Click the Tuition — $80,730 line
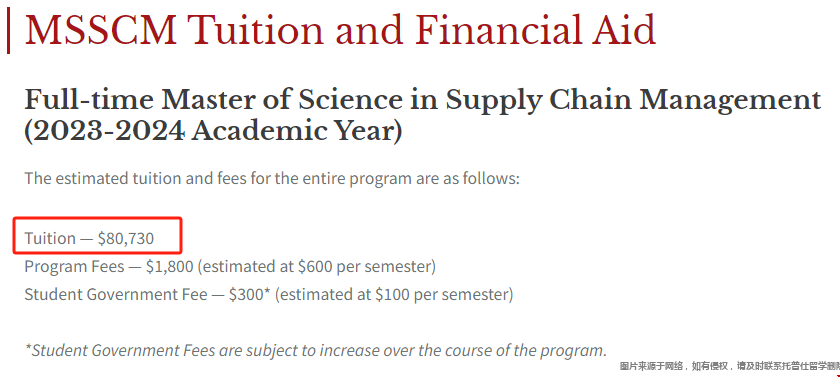 tap(89, 238)
